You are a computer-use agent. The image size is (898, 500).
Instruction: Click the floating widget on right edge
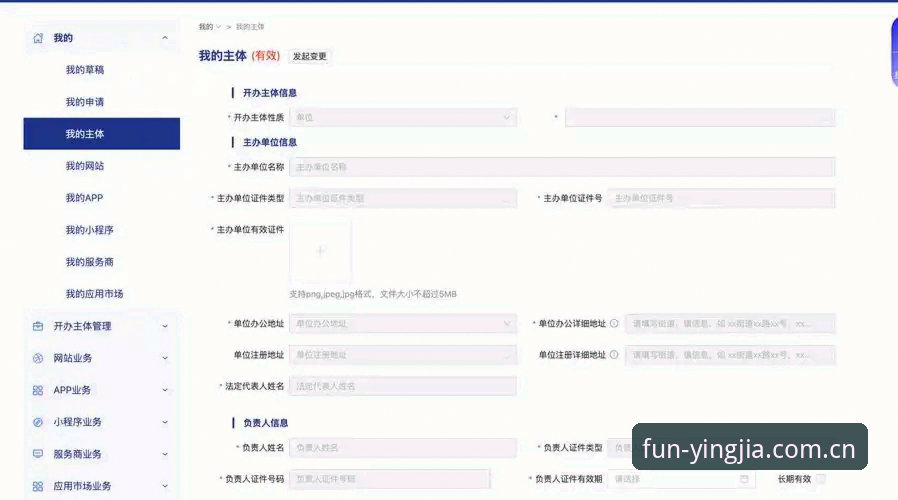(894, 52)
